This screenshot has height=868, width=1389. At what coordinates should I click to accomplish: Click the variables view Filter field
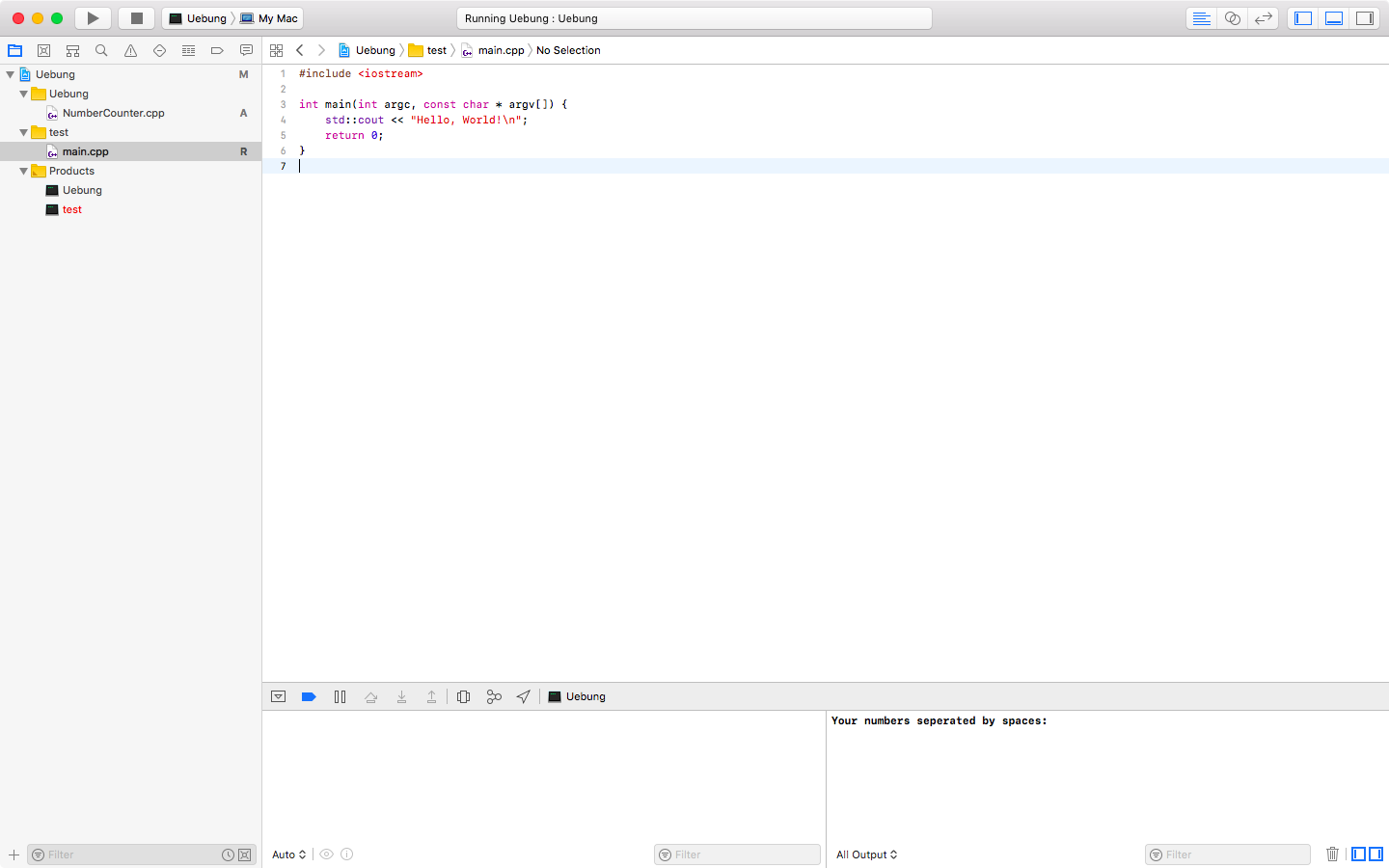point(737,854)
